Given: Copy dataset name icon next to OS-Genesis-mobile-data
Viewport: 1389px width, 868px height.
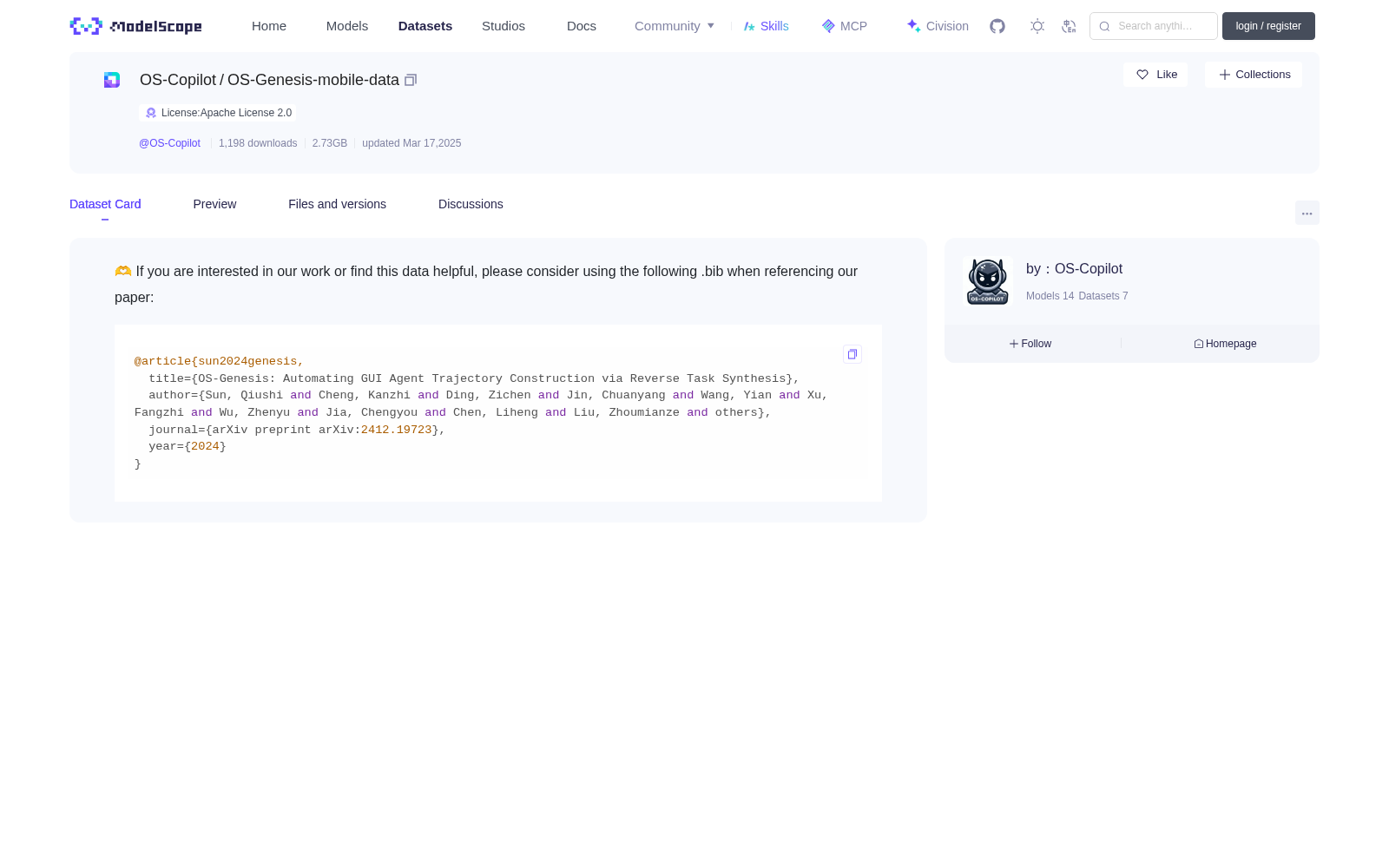Looking at the screenshot, I should click(411, 80).
